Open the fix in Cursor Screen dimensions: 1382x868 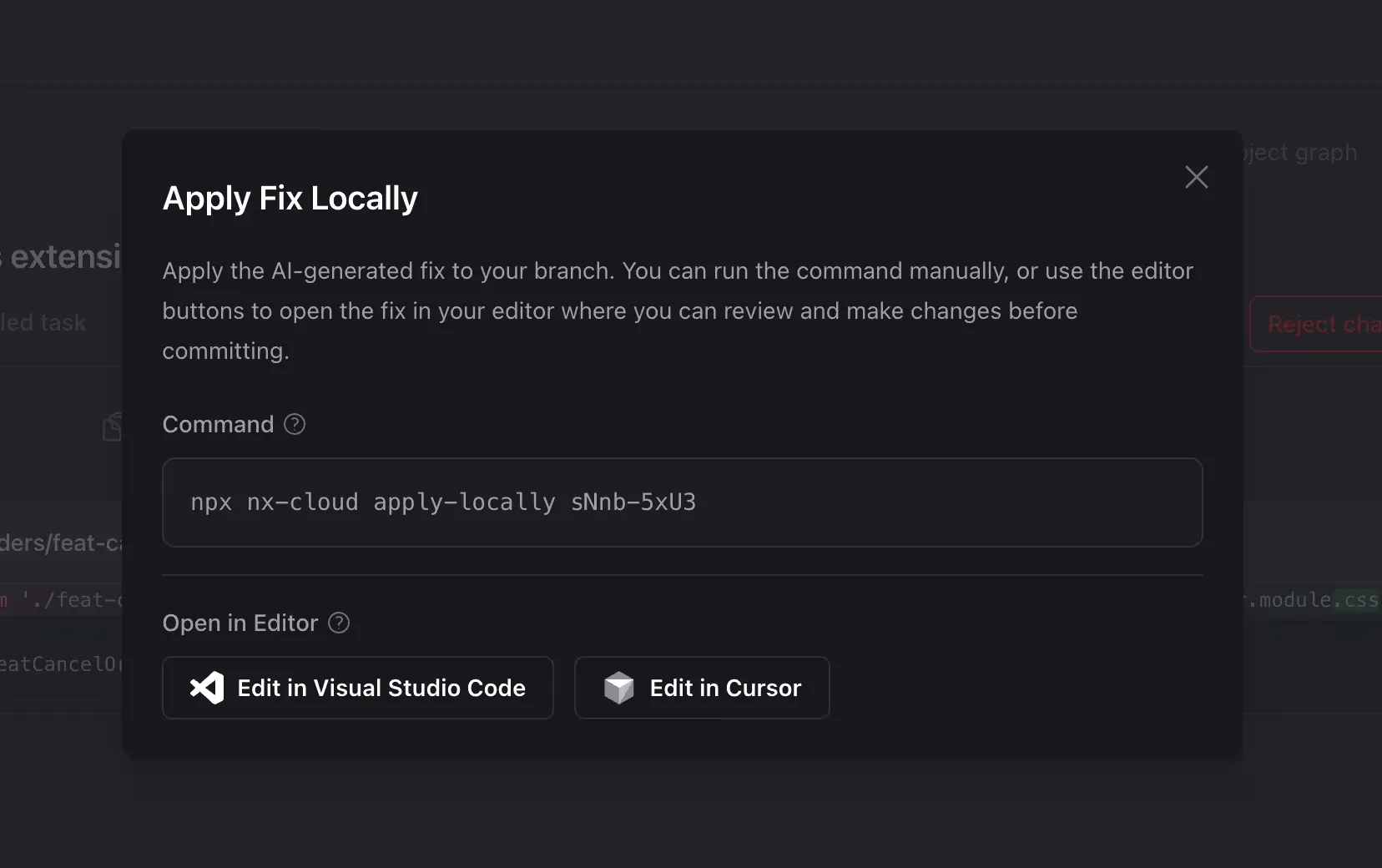coord(701,688)
